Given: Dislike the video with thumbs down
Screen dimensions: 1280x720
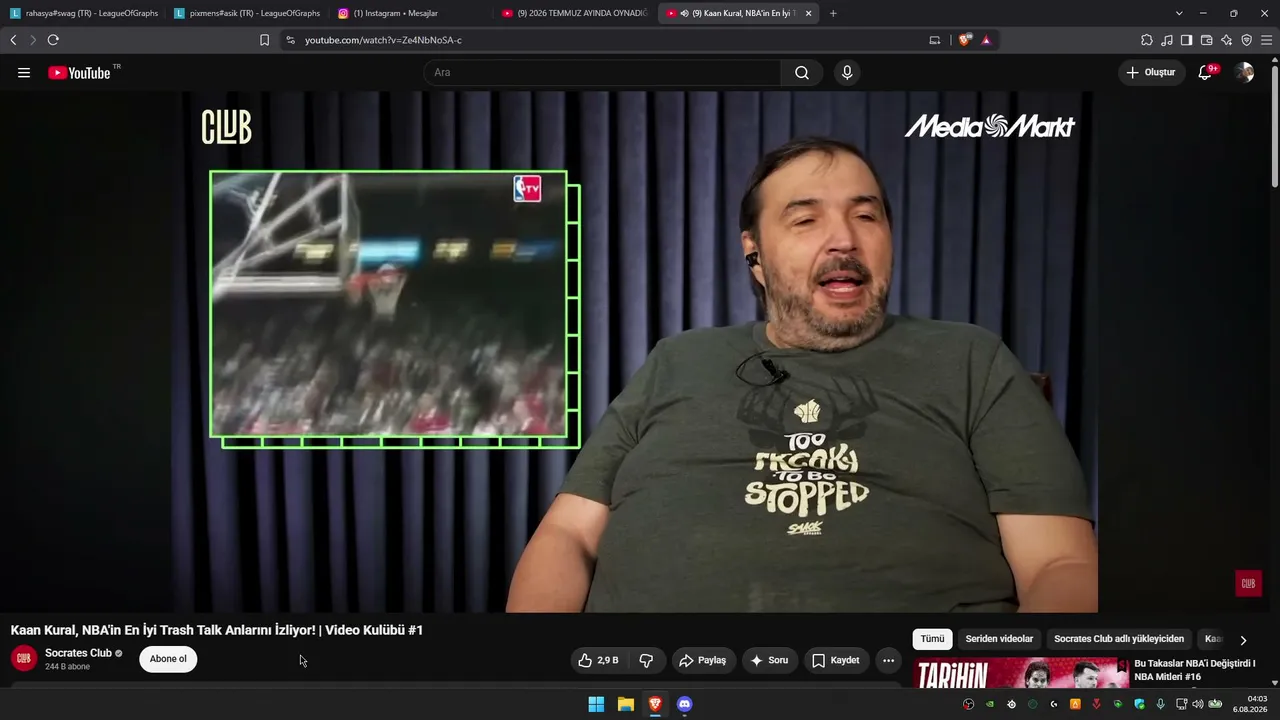Looking at the screenshot, I should 646,660.
